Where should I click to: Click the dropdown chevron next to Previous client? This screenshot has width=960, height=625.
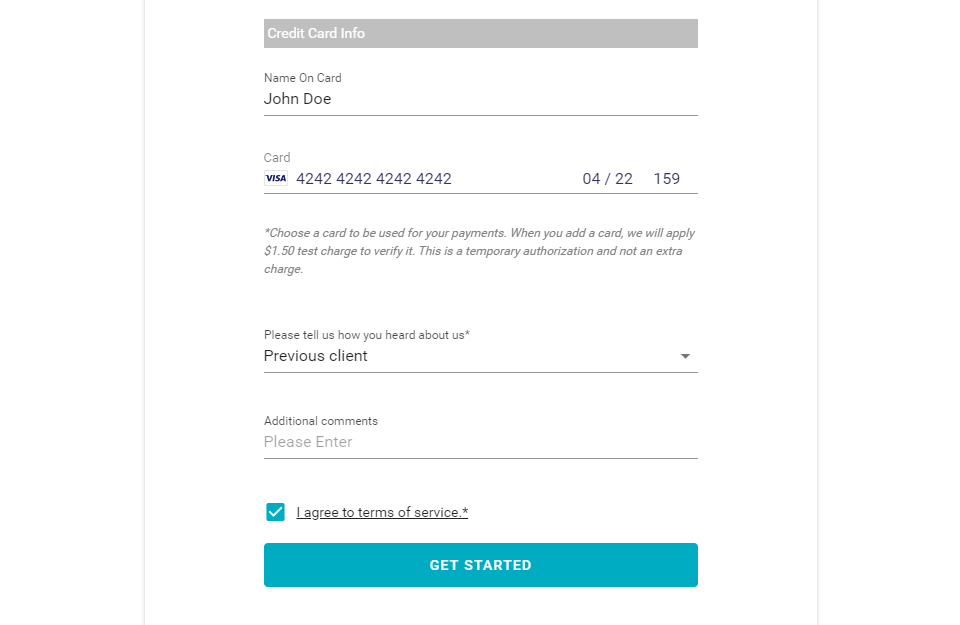[685, 356]
